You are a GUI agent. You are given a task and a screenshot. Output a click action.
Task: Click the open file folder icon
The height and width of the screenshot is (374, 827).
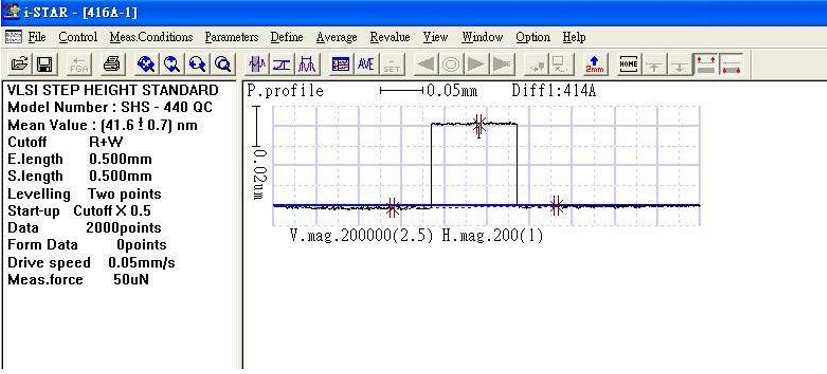click(x=19, y=64)
